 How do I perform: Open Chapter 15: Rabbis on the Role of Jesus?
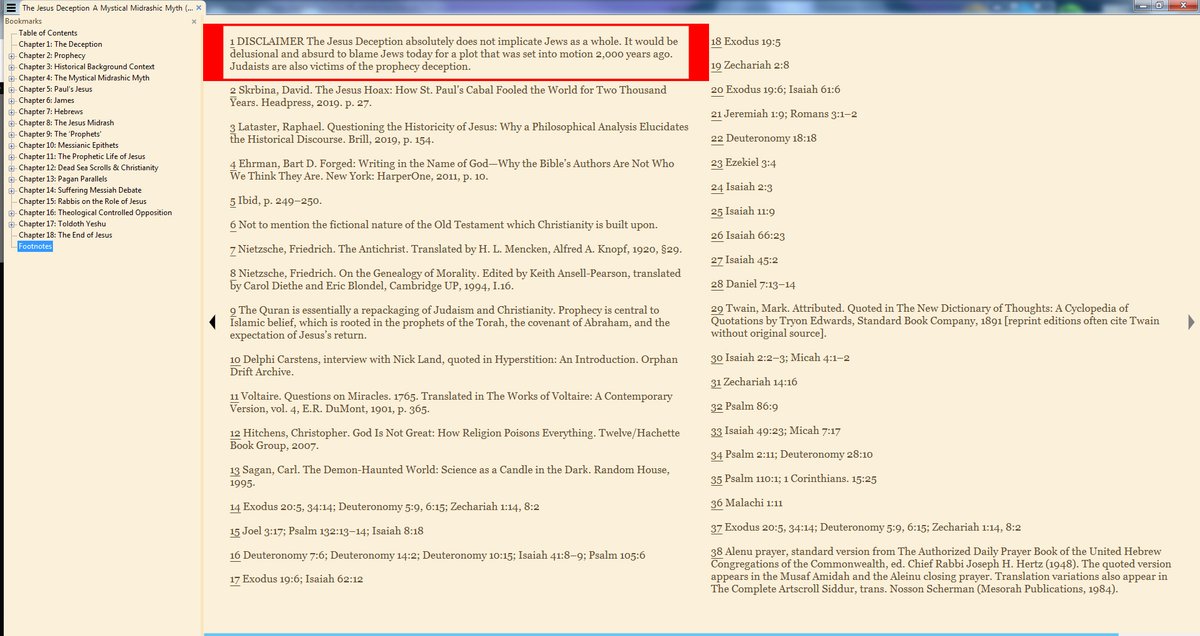[82, 201]
